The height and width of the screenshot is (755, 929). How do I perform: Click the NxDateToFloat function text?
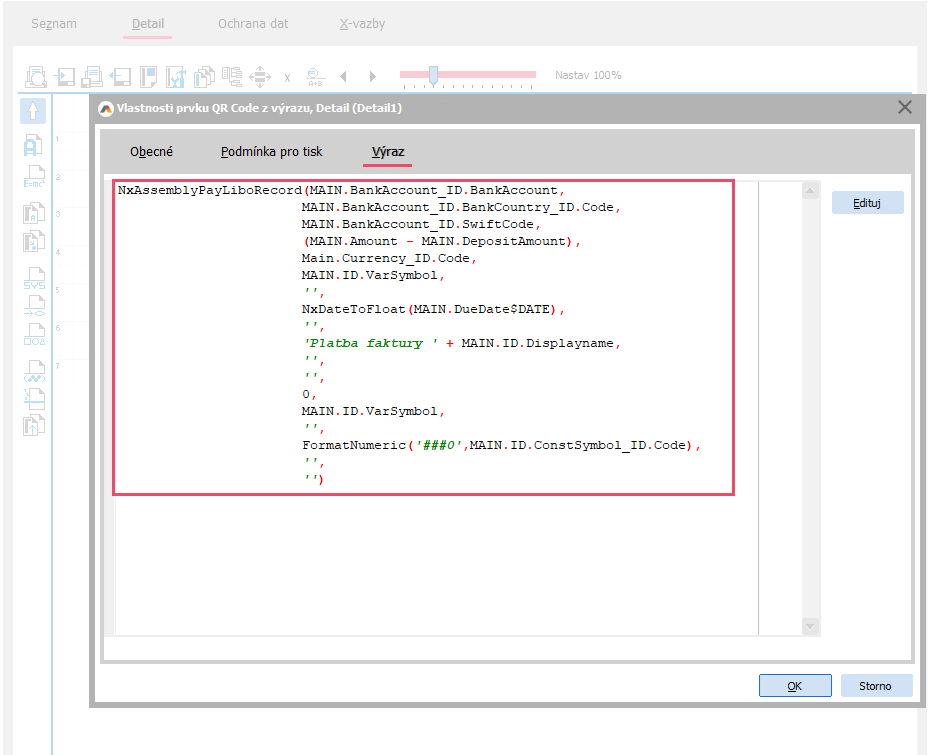coord(353,309)
